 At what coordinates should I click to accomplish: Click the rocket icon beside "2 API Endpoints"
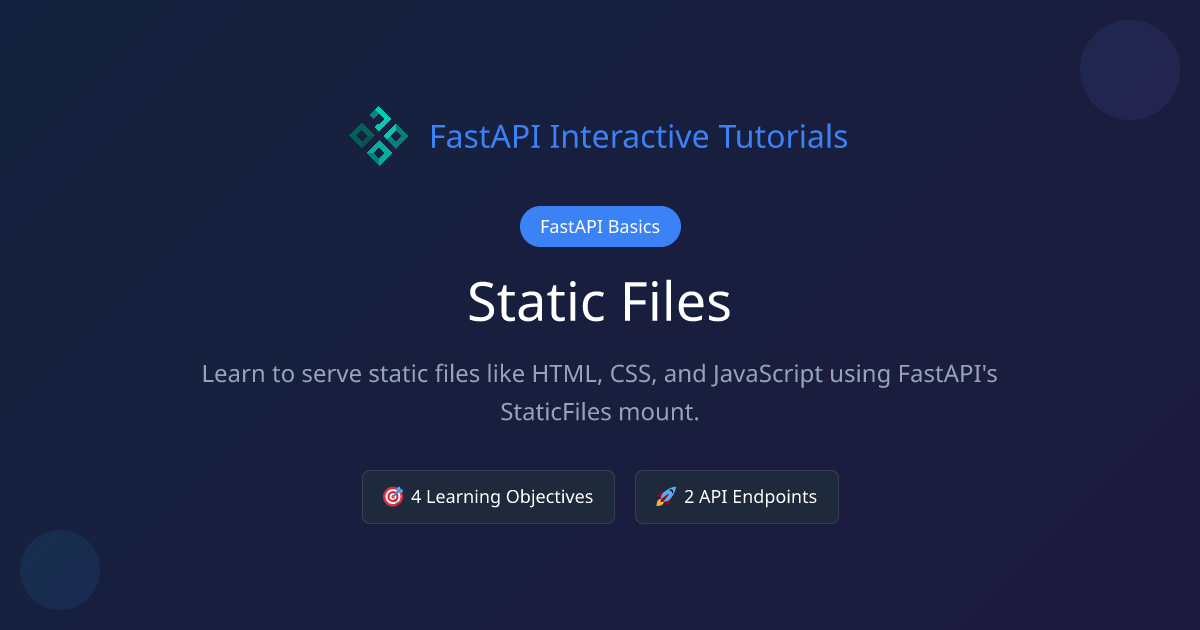[x=664, y=496]
